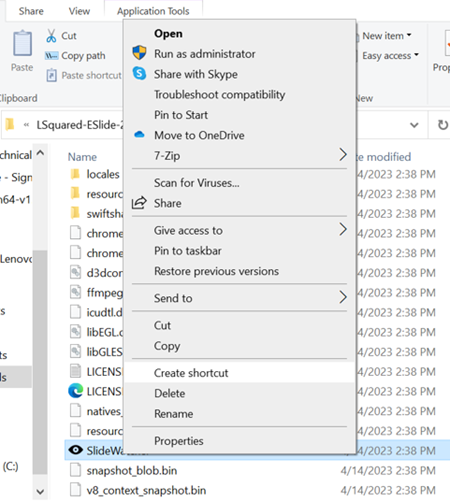Select the locales folder name
The height and width of the screenshot is (502, 450).
click(x=103, y=174)
